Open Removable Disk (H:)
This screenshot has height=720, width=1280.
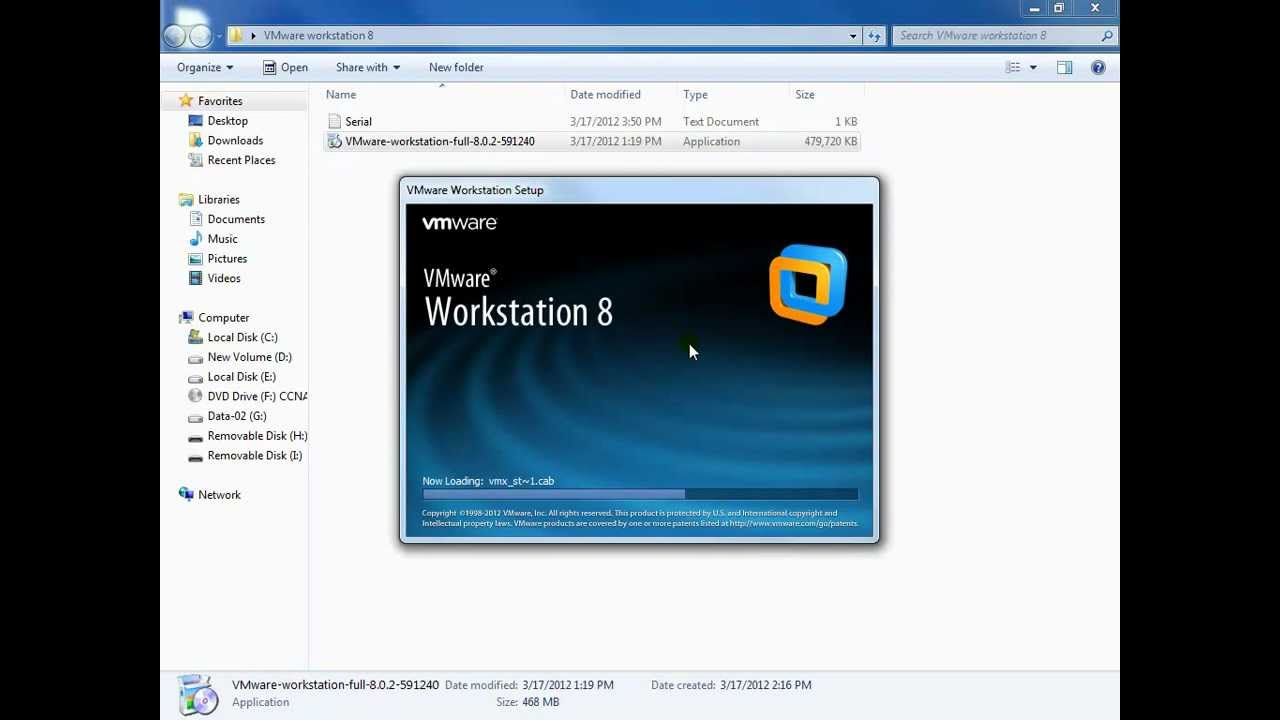point(257,436)
